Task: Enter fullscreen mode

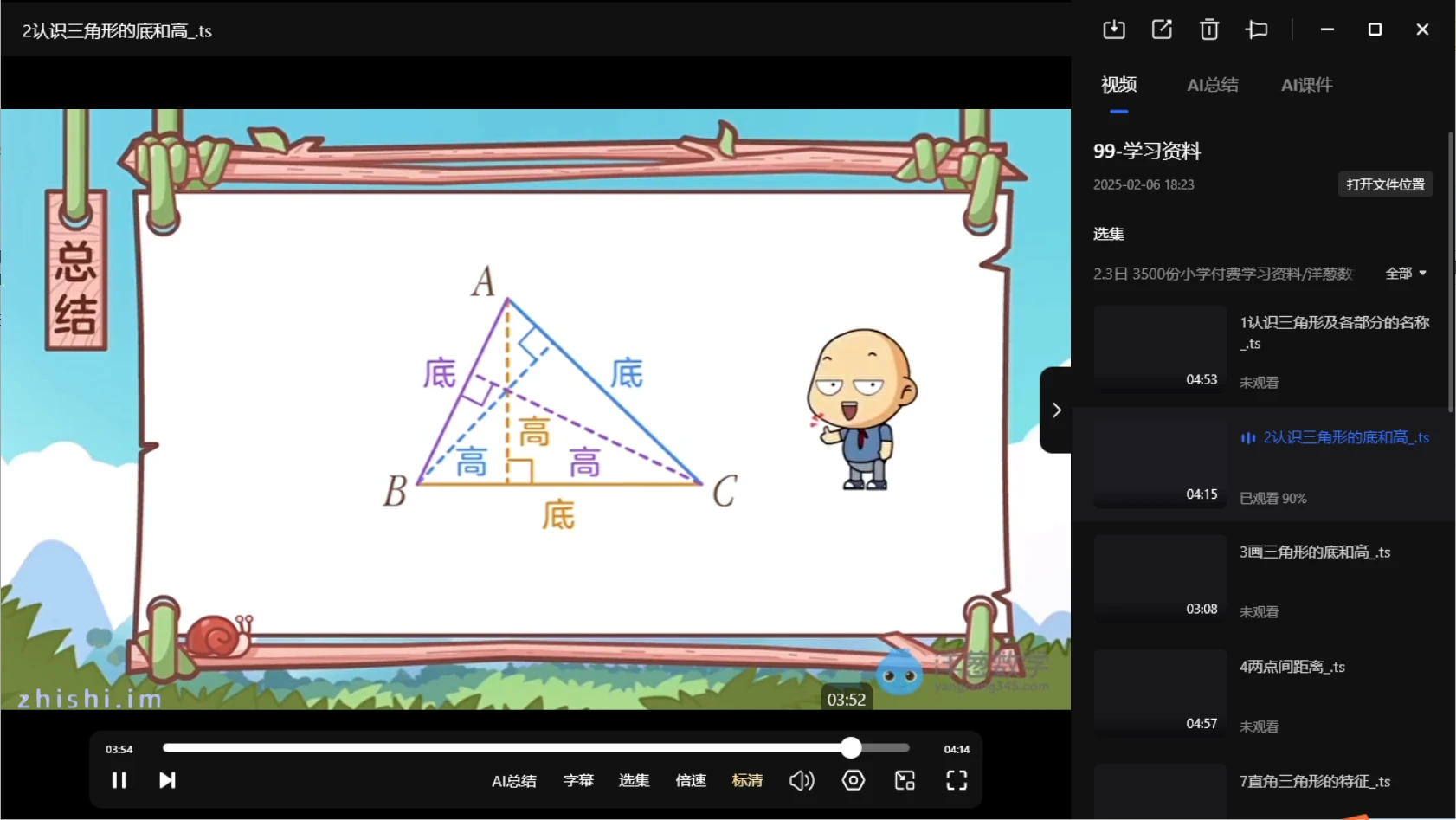Action: click(957, 780)
